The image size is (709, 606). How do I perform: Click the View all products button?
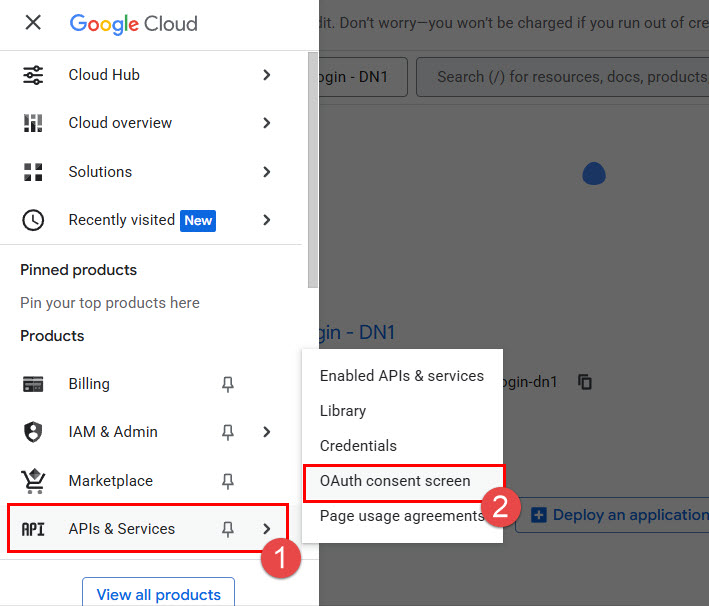[x=158, y=594]
